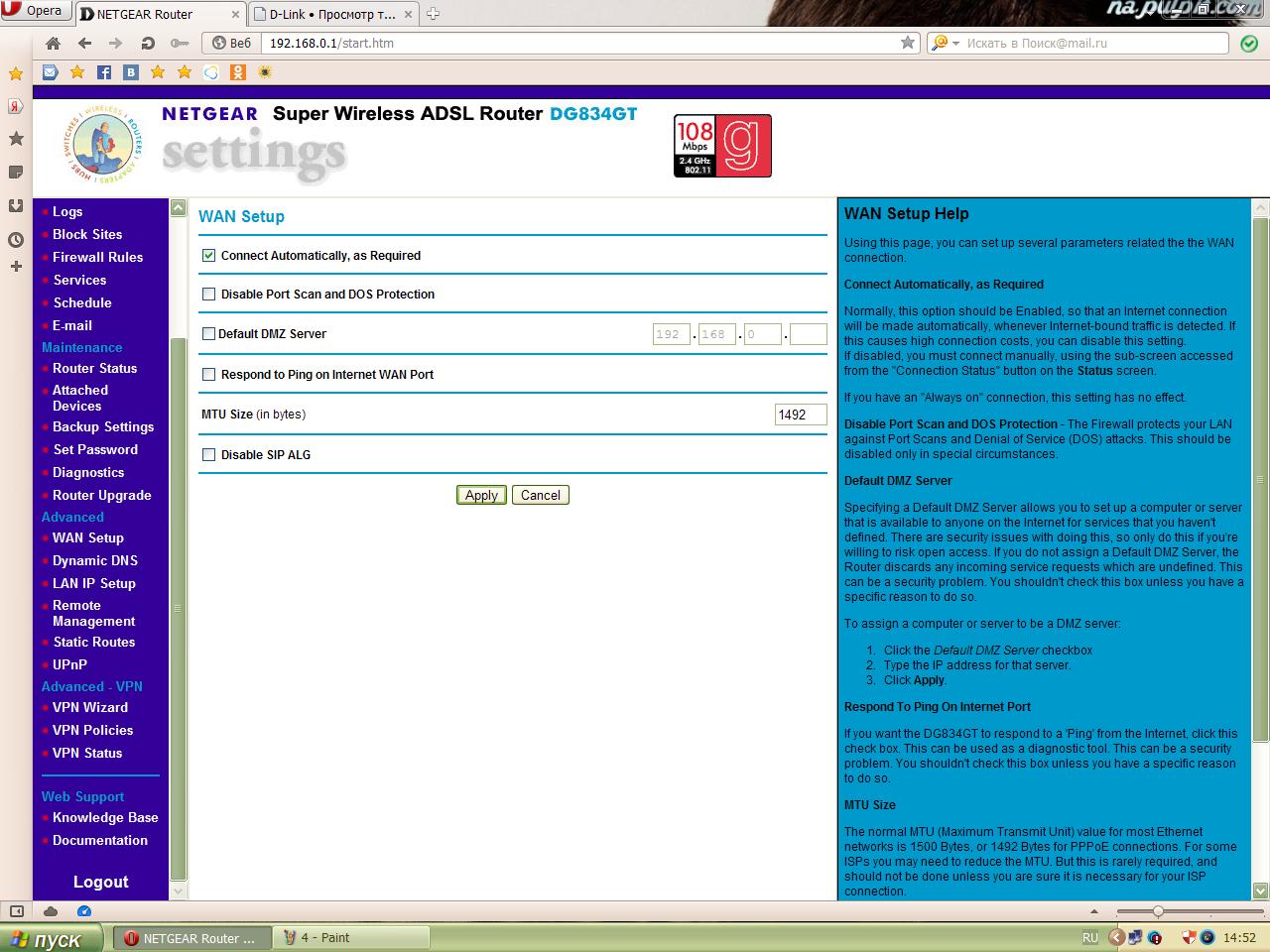Image resolution: width=1270 pixels, height=952 pixels.
Task: Open LAN IP Setup in the menu
Action: pyautogui.click(x=94, y=583)
